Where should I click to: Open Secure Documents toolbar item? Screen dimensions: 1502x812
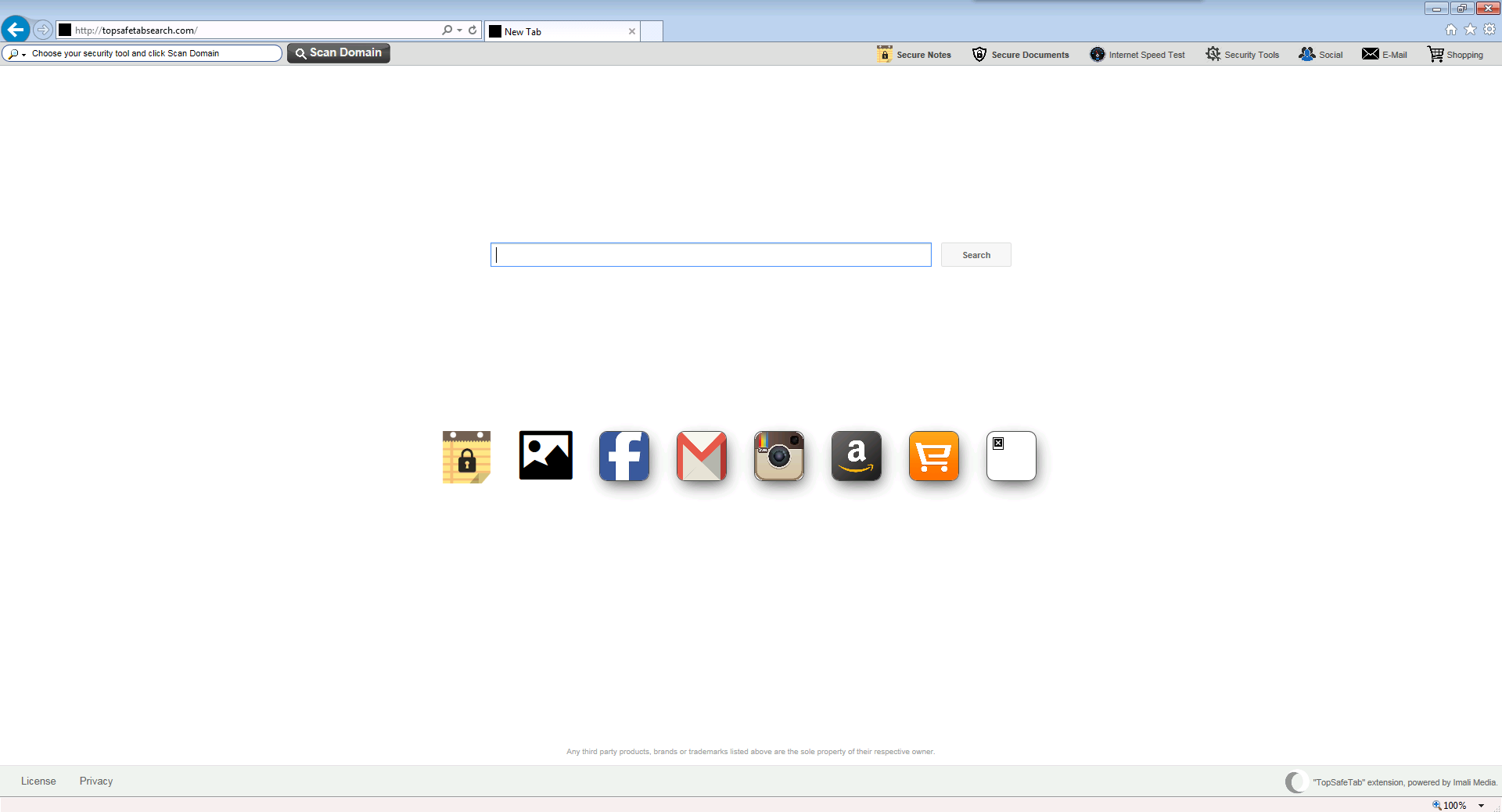[1020, 54]
